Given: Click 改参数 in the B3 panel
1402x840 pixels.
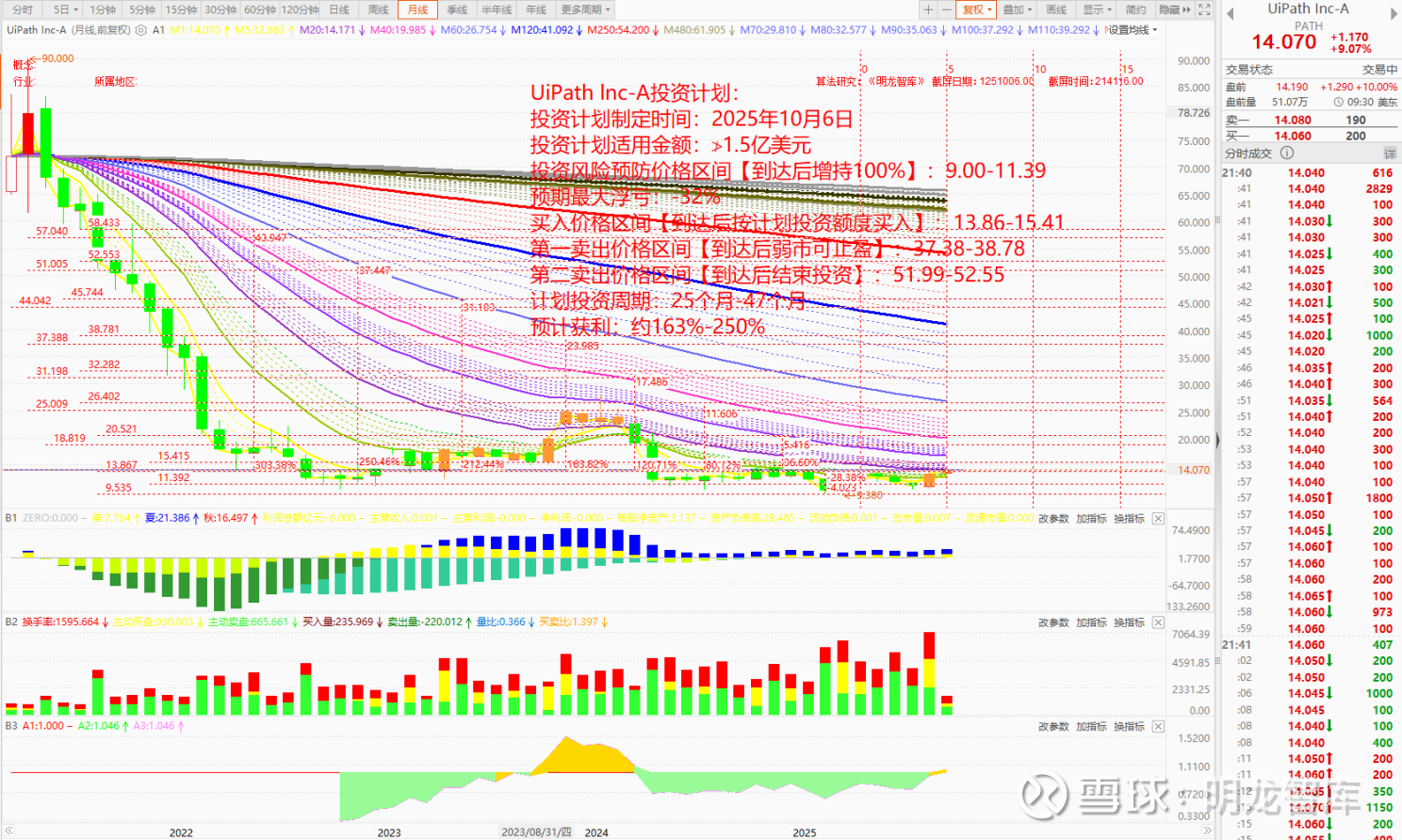Looking at the screenshot, I should coord(1053,726).
